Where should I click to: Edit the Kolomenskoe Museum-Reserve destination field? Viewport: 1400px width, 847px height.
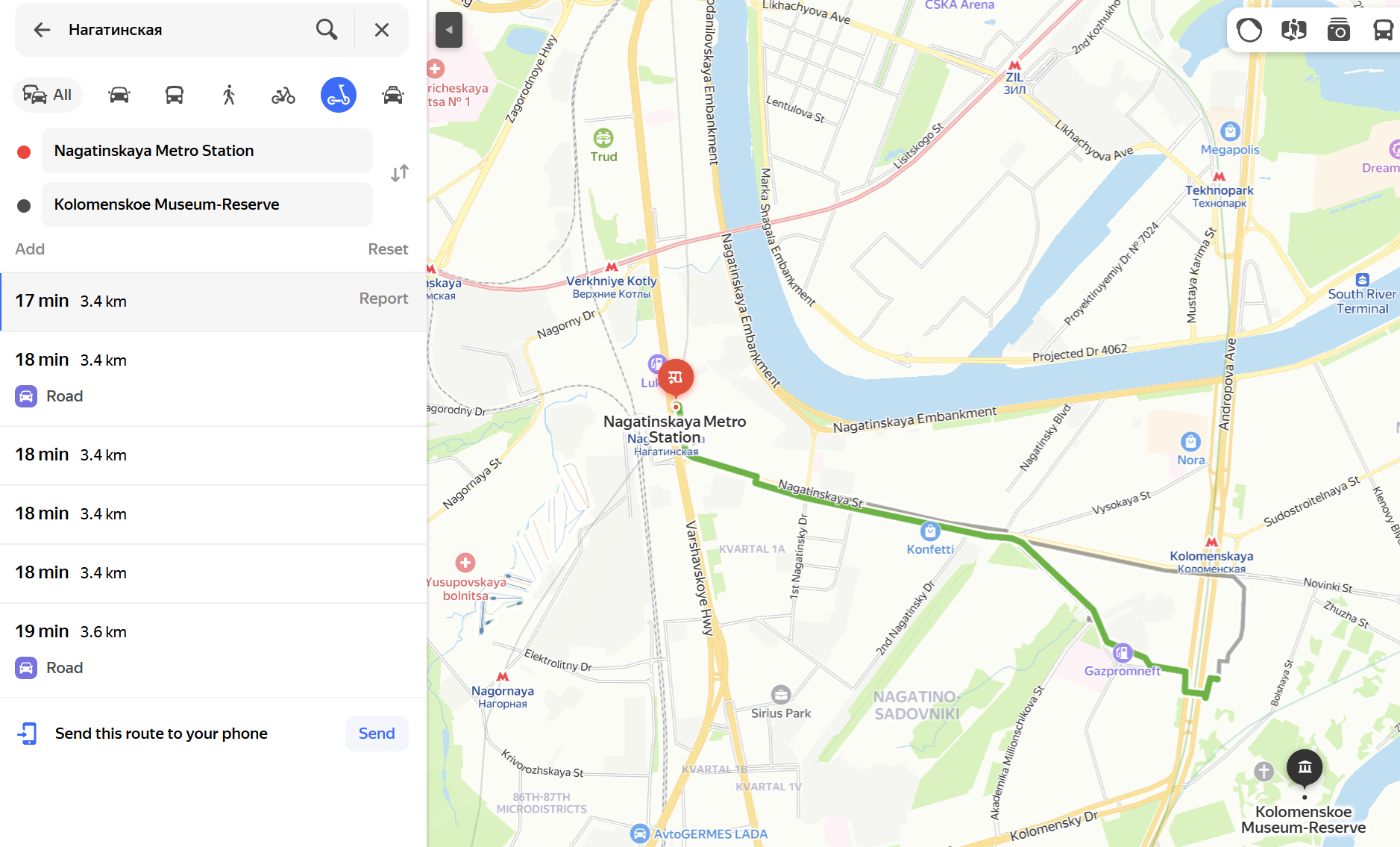pyautogui.click(x=207, y=204)
